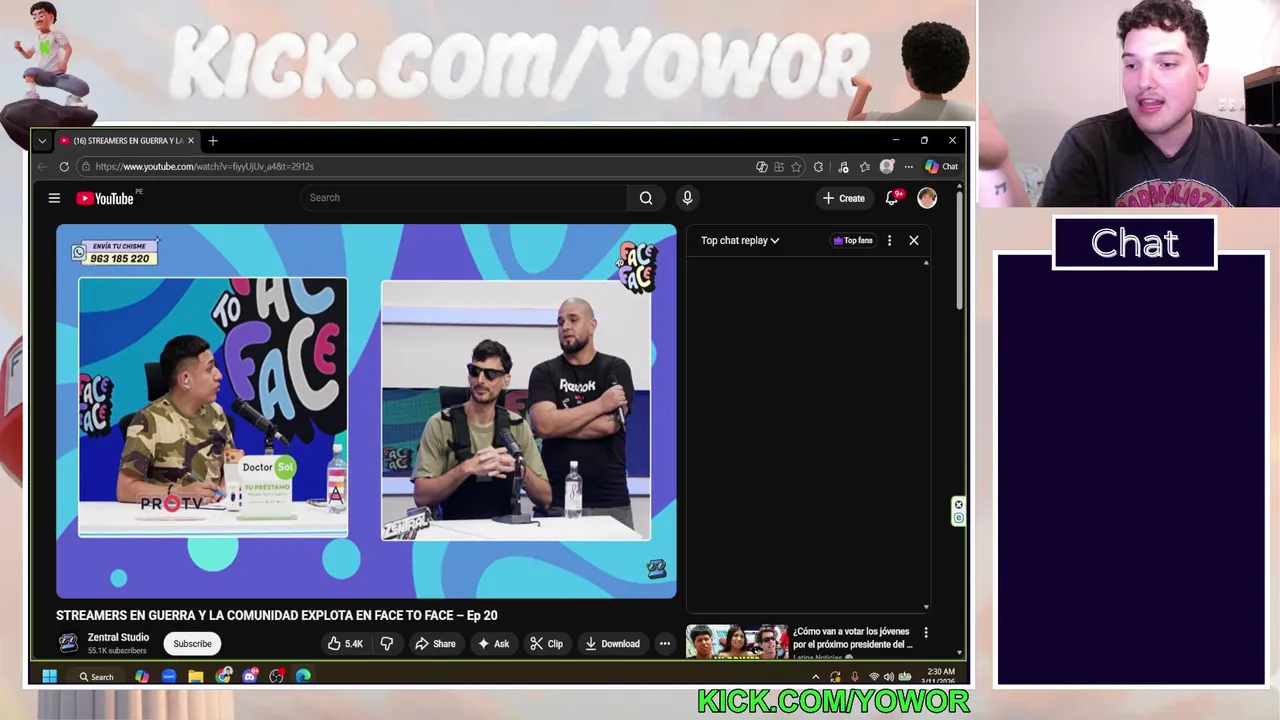The image size is (1280, 720).
Task: Open the YouTube notifications bell
Action: (892, 198)
